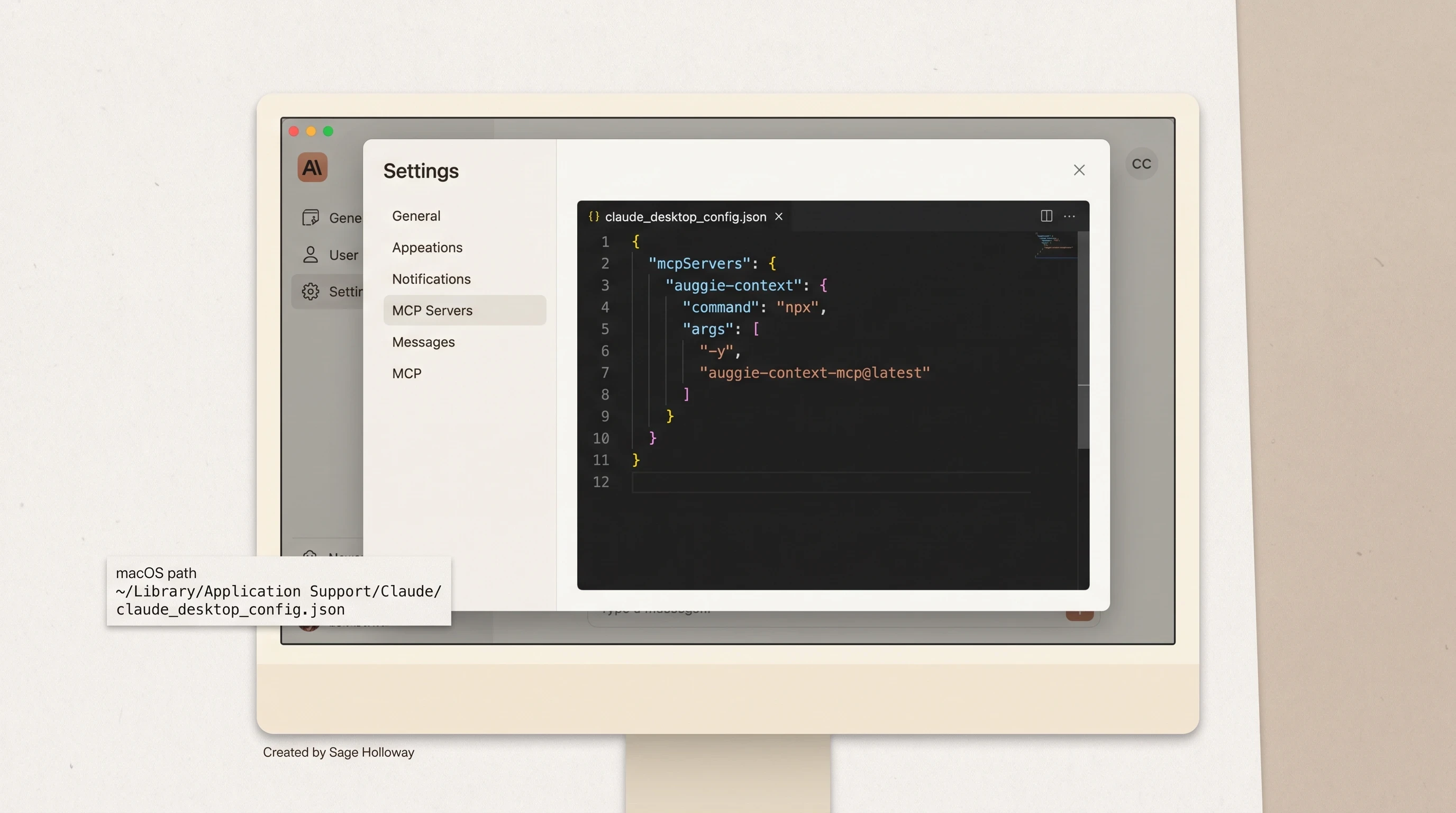The image size is (1456, 813).
Task: Open the editor more actions ellipsis
Action: click(x=1069, y=216)
